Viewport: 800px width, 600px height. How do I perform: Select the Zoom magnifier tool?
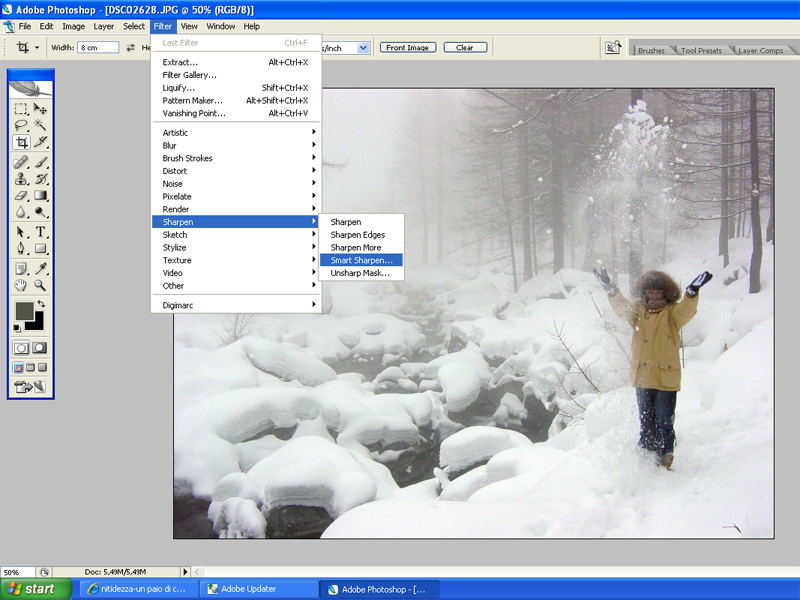[40, 285]
